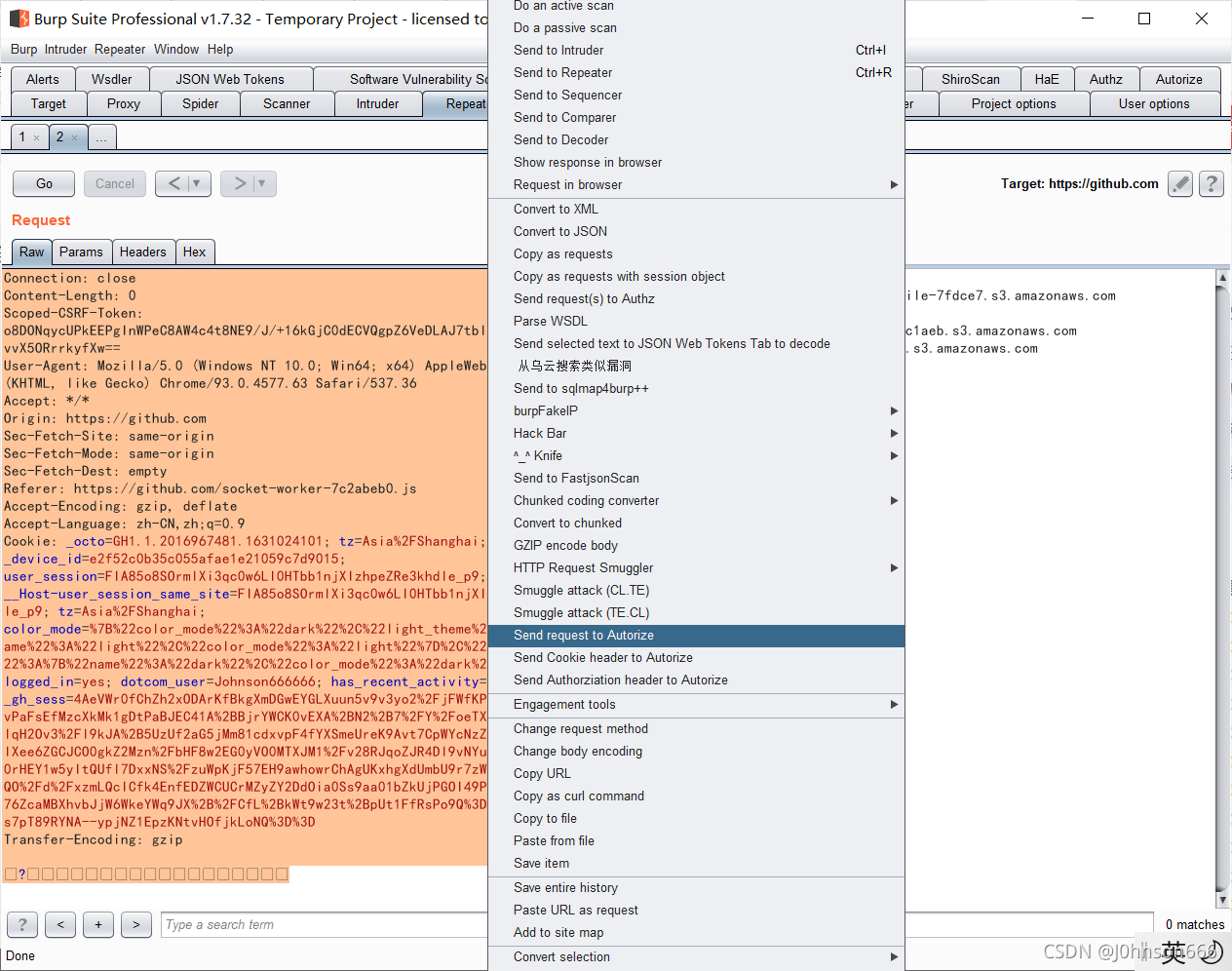This screenshot has width=1232, height=971.
Task: Click the Transfer-Encoding: gzip header line
Action: (94, 840)
